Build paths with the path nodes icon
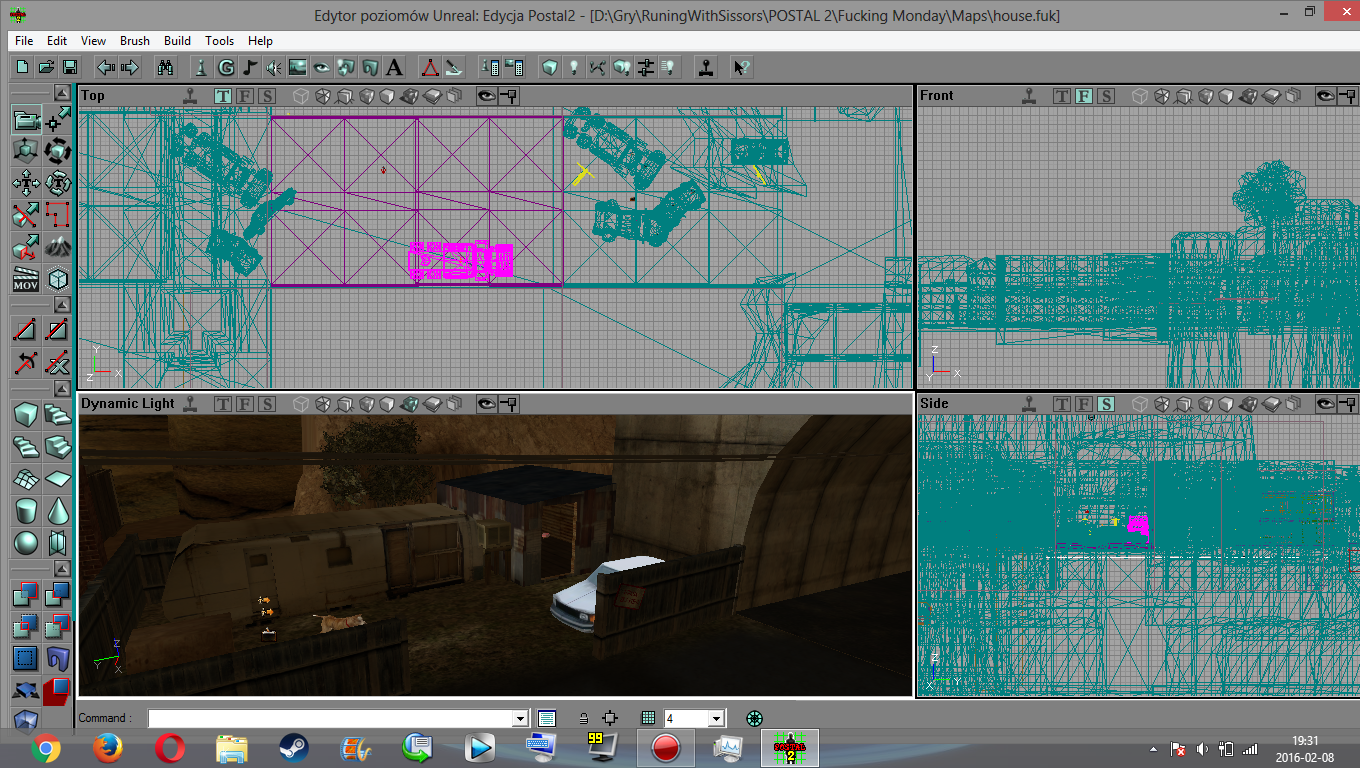The image size is (1360, 768). tap(598, 67)
